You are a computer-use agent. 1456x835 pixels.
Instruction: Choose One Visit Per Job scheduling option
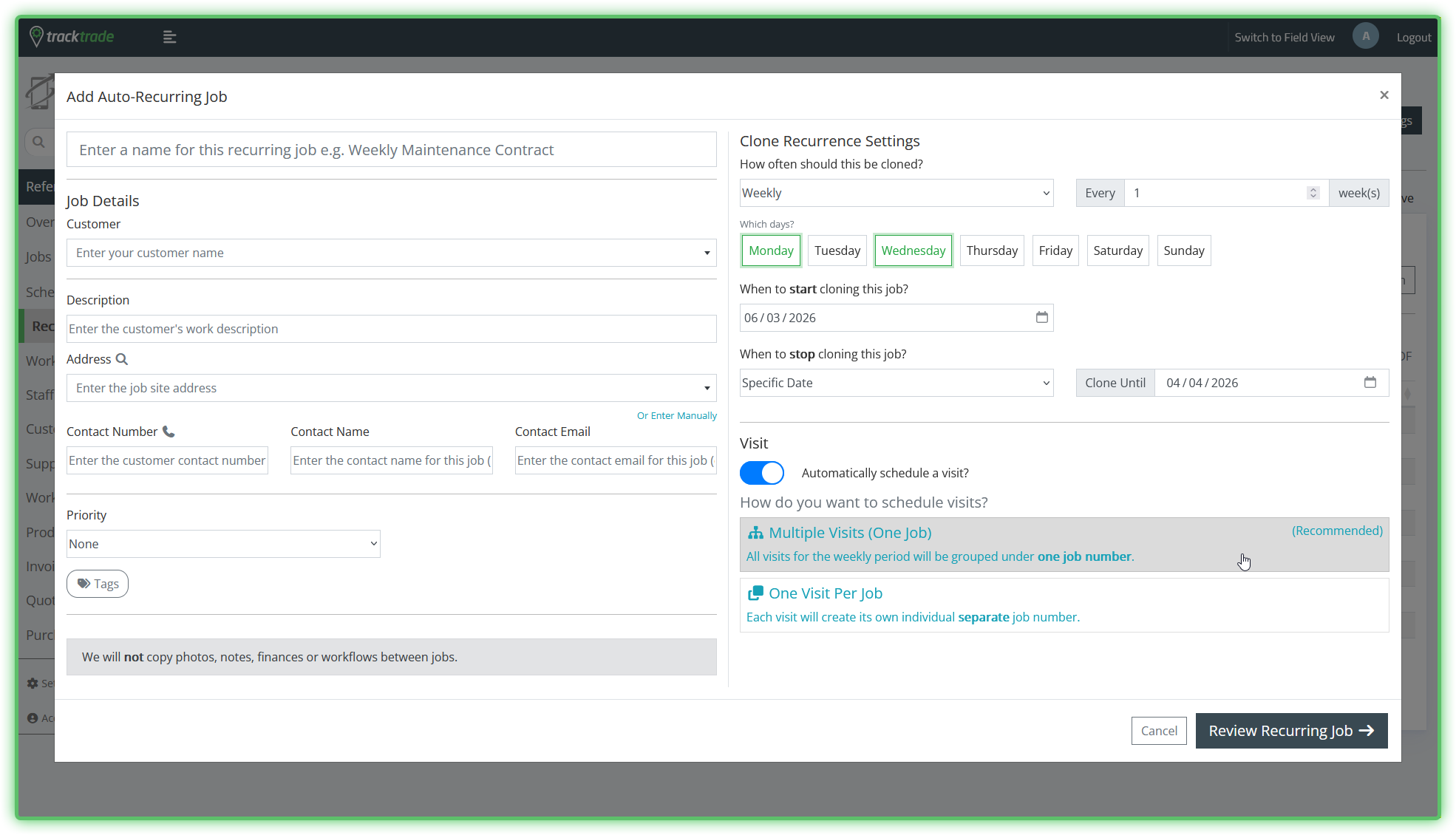coord(1064,604)
